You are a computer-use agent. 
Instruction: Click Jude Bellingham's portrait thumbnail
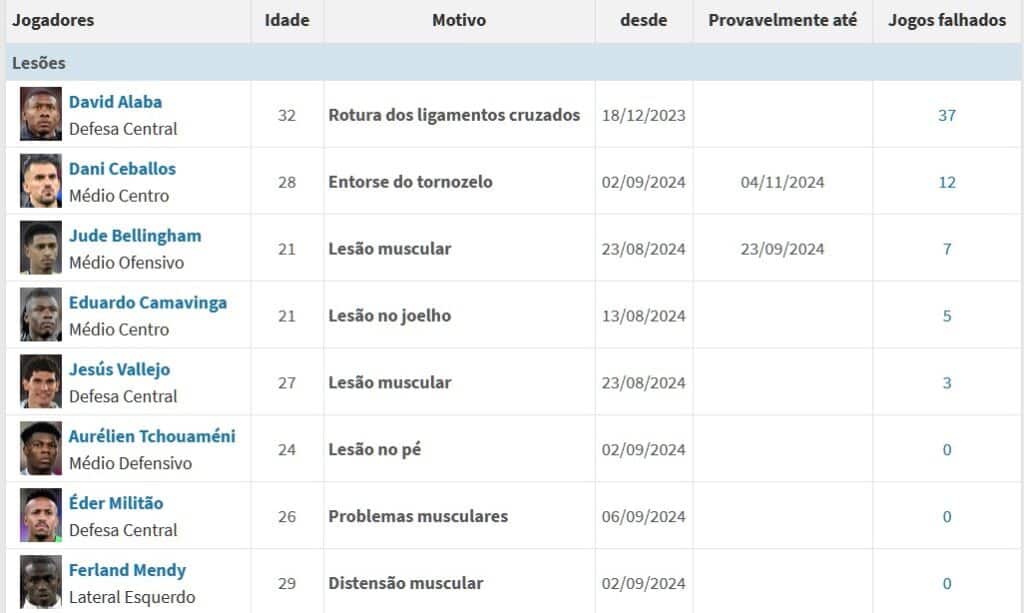40,247
